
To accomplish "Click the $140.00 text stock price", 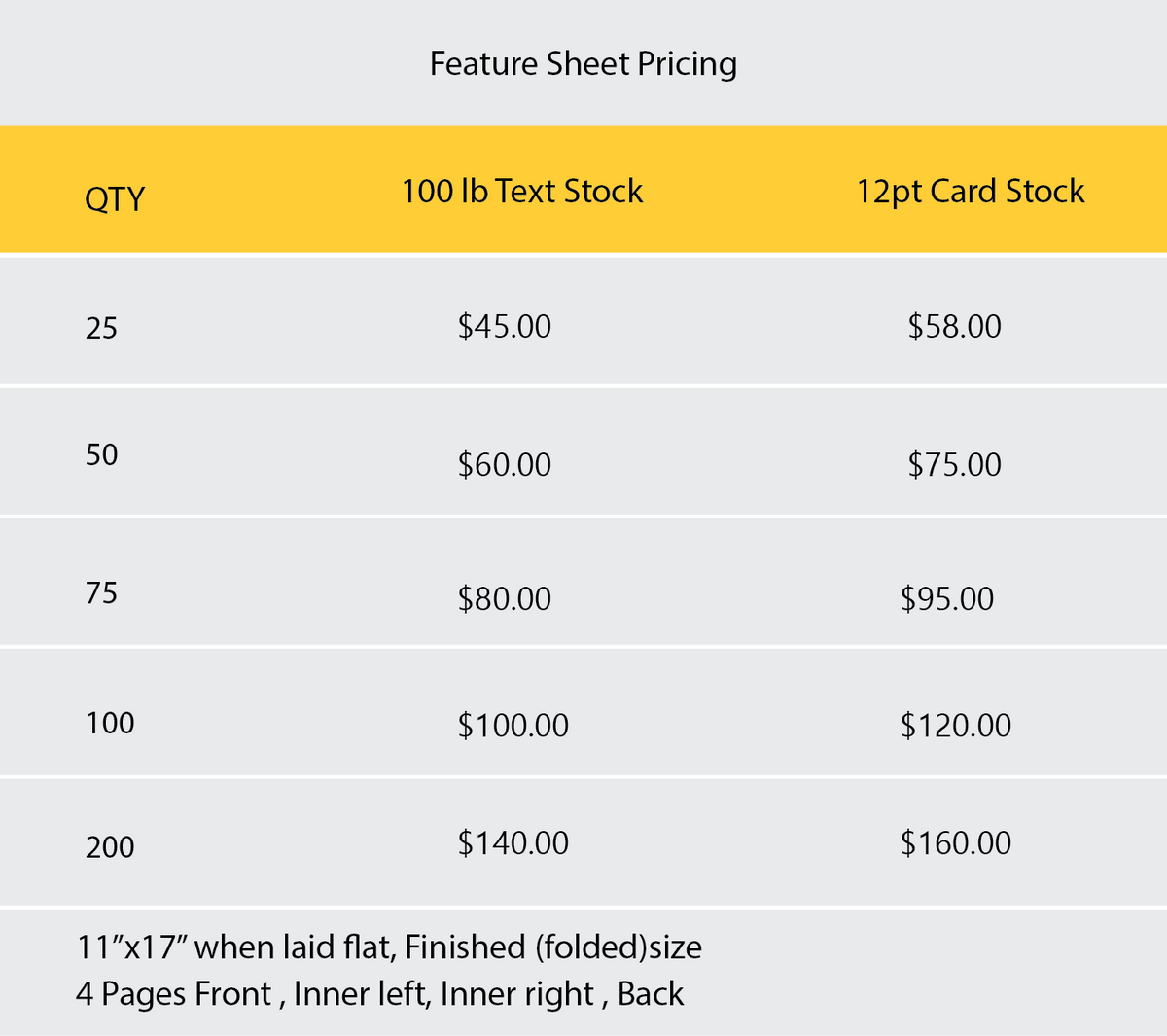I will pos(513,843).
